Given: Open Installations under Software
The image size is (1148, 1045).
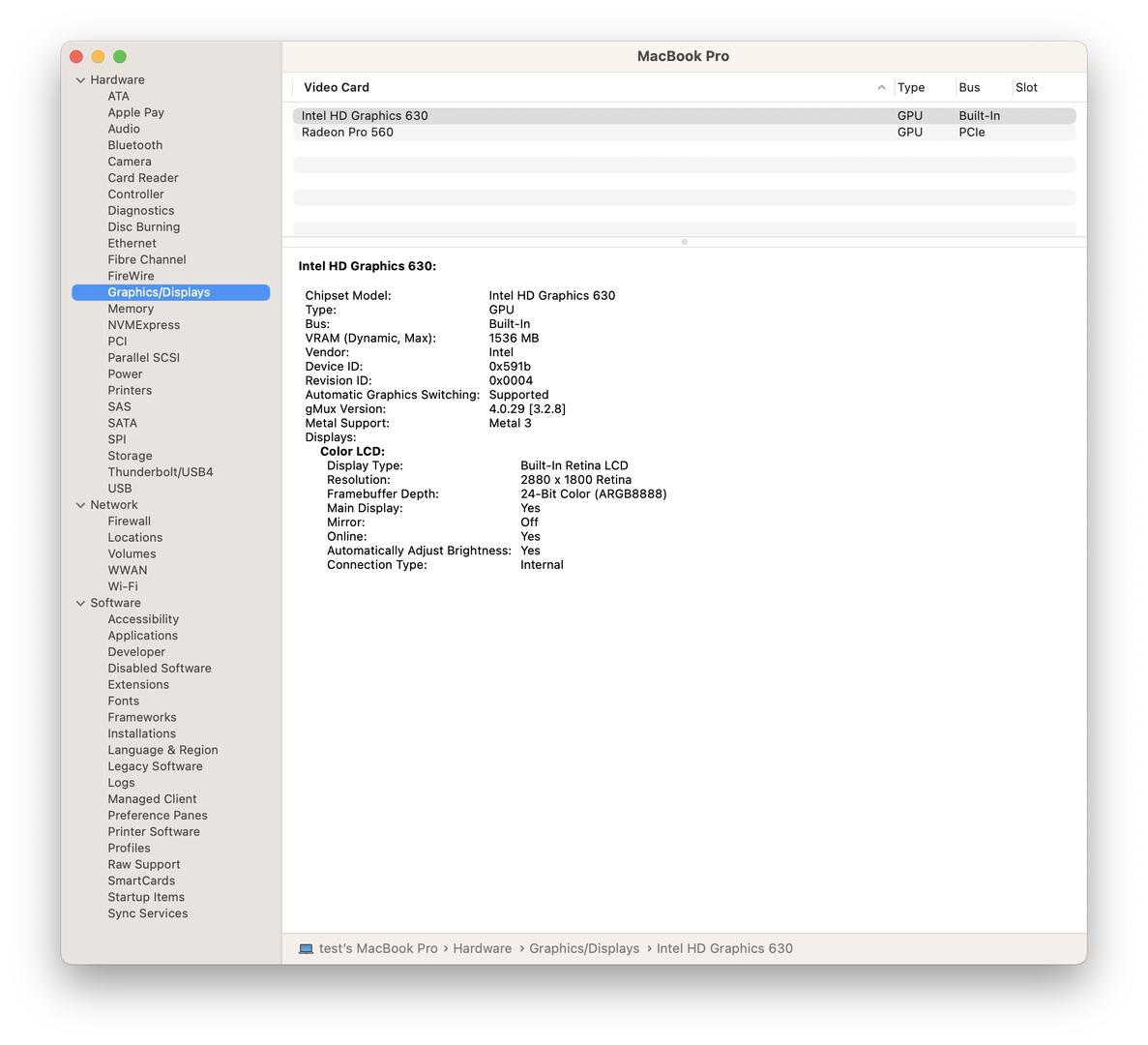Looking at the screenshot, I should 141,733.
